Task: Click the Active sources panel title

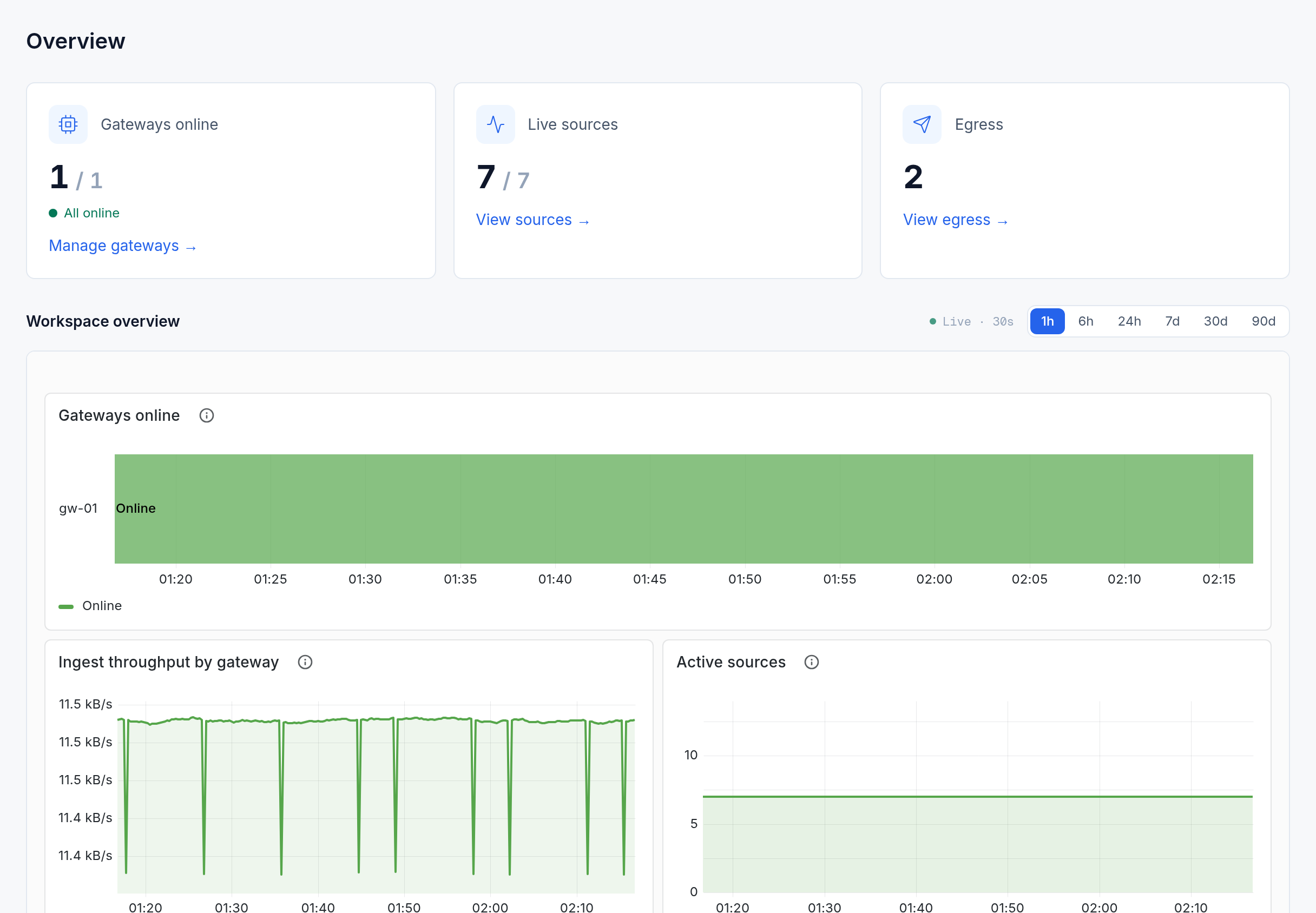Action: point(731,662)
